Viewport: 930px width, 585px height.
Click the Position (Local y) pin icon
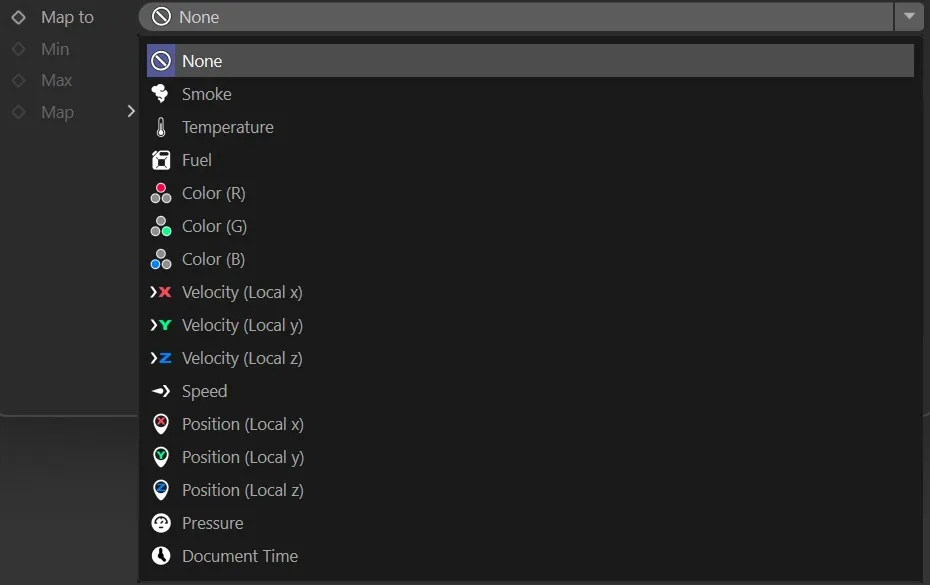click(x=161, y=457)
